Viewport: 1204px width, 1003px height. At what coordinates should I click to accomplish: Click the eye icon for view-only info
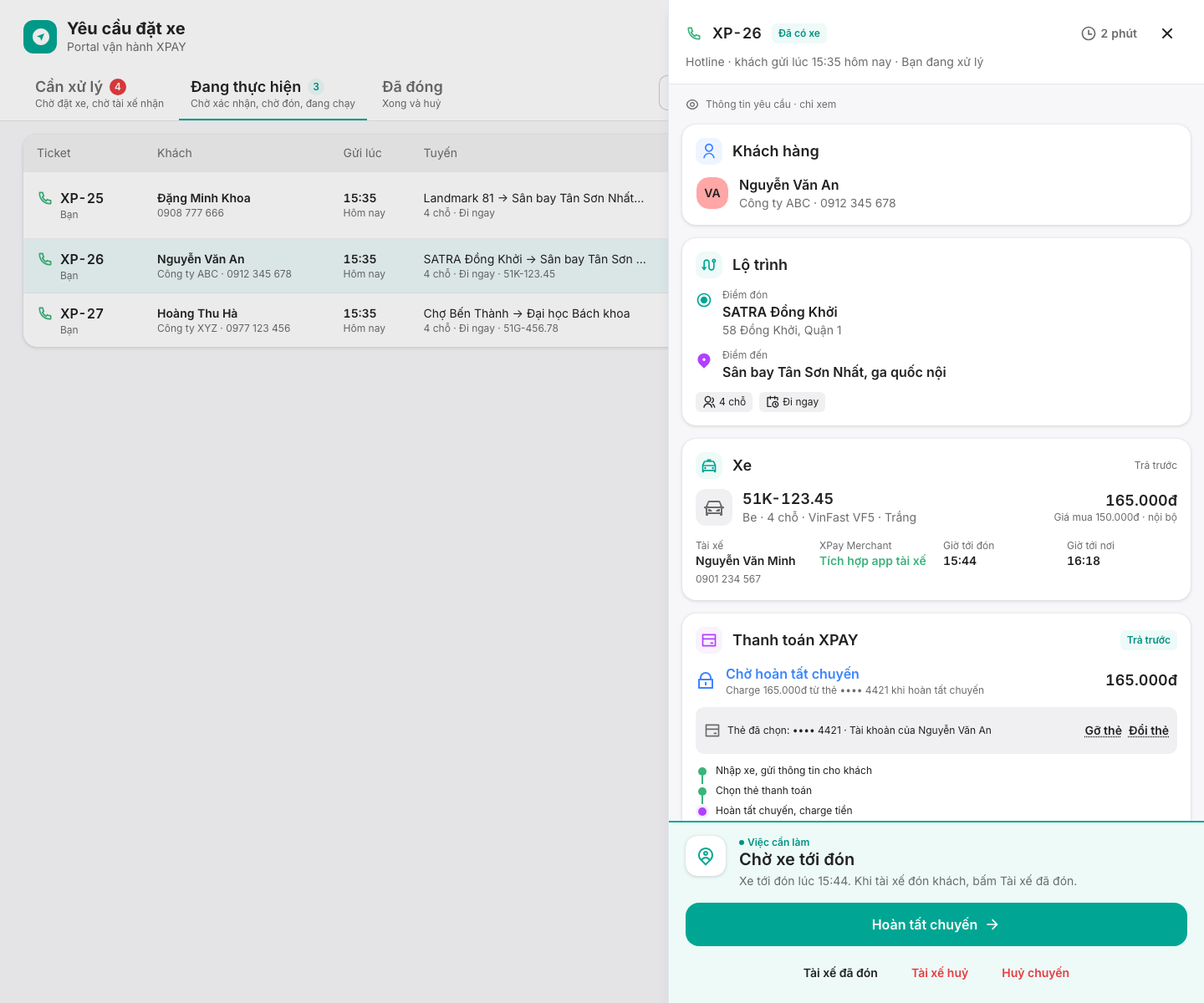tap(692, 104)
